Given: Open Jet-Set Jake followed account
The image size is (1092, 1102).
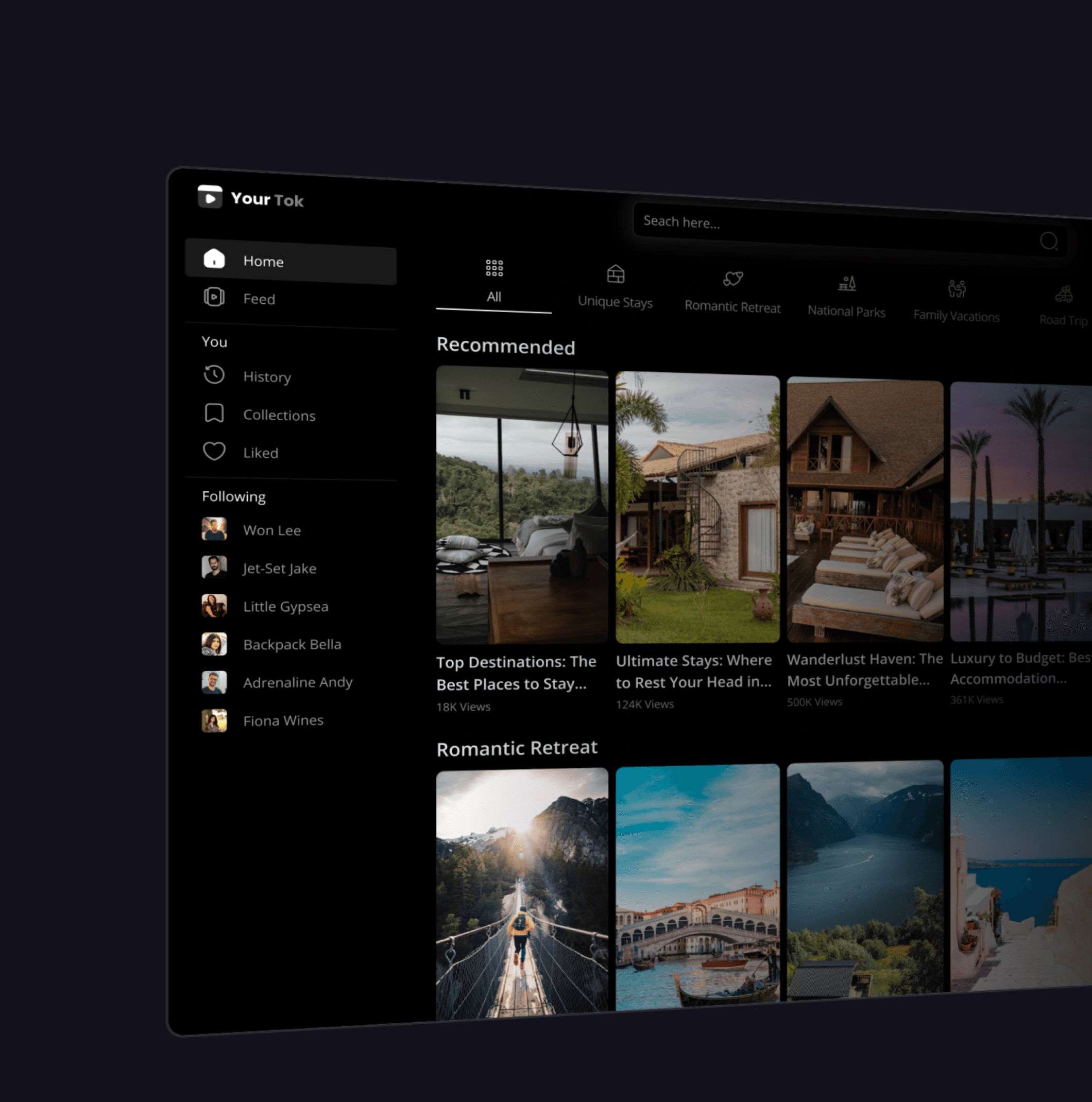Looking at the screenshot, I should click(x=279, y=568).
